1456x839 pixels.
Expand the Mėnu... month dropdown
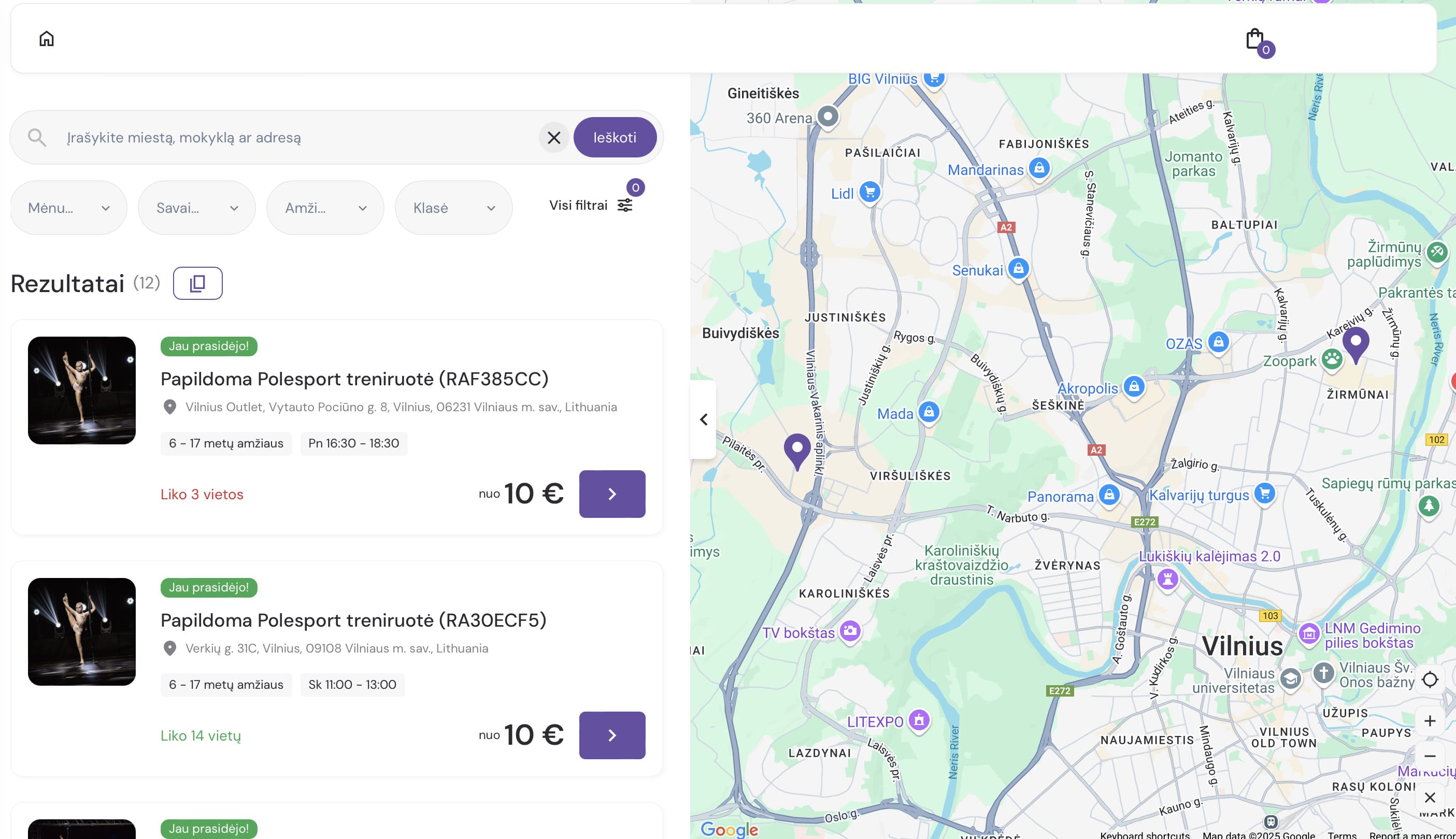(68, 208)
